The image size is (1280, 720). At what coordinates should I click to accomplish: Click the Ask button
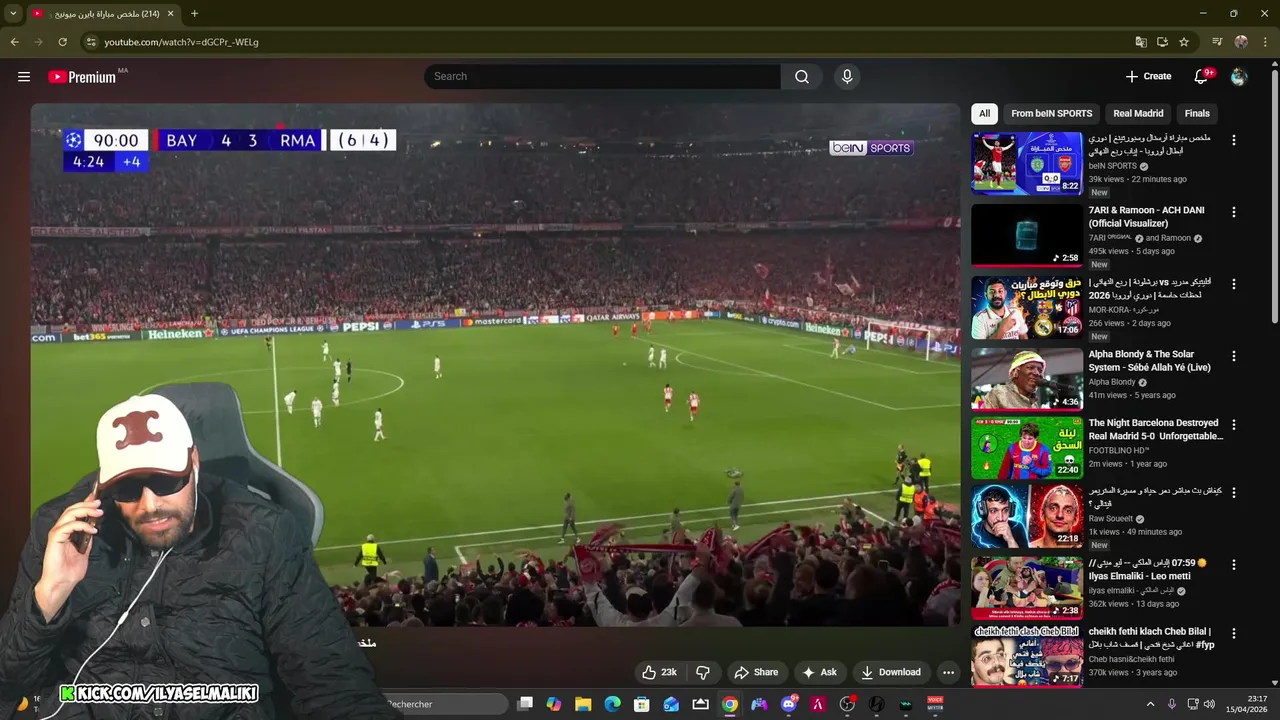click(819, 672)
